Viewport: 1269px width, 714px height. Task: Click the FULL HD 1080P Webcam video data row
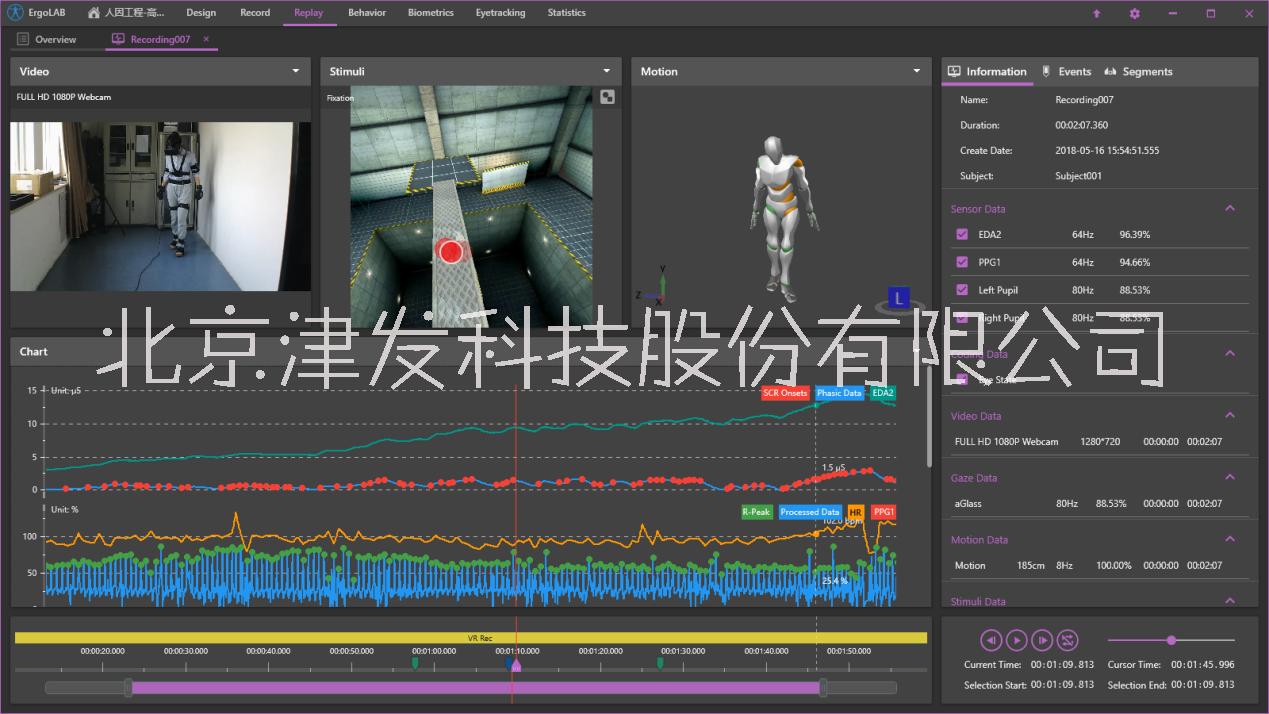click(x=1100, y=442)
